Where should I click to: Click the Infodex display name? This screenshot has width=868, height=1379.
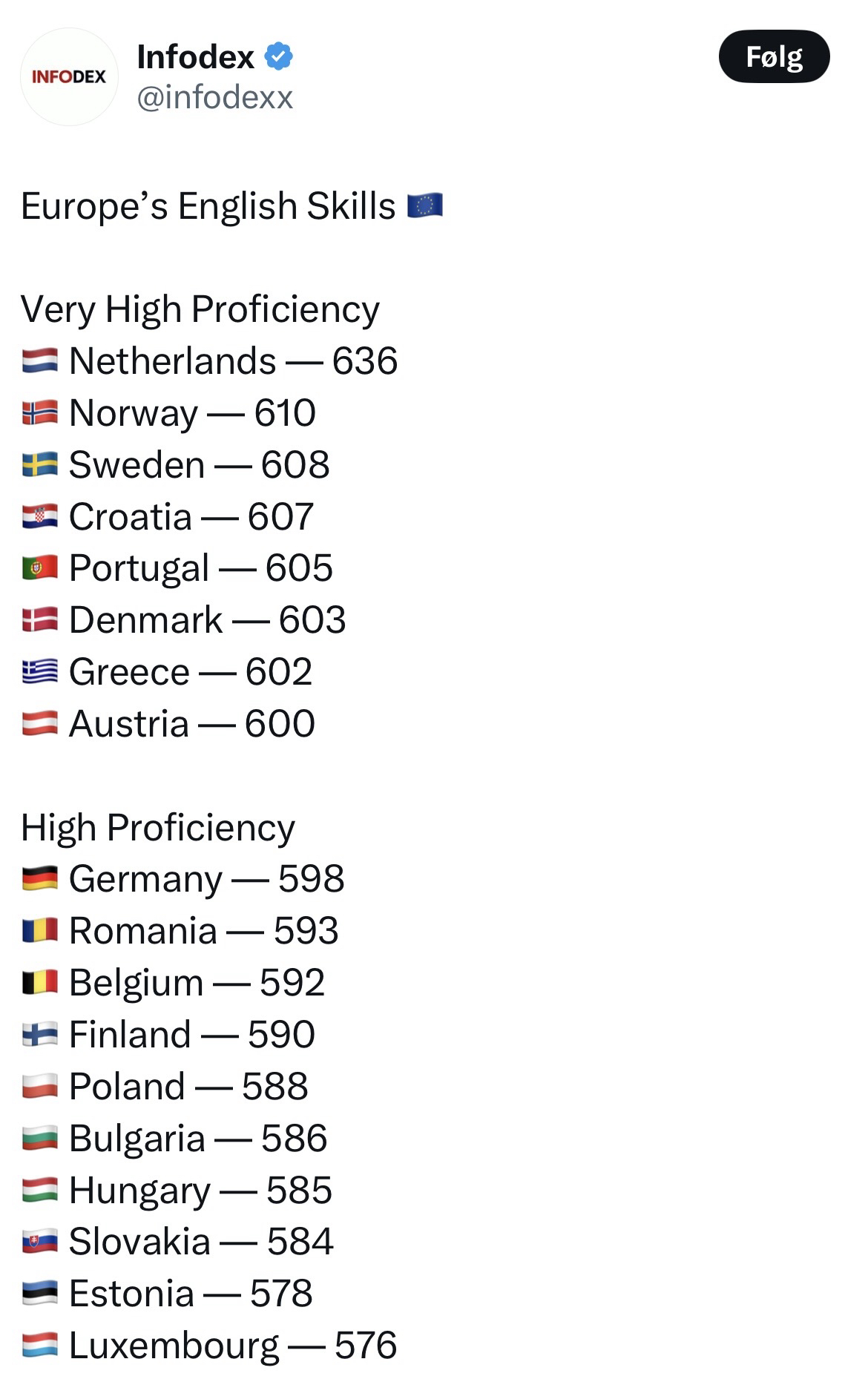pos(196,57)
